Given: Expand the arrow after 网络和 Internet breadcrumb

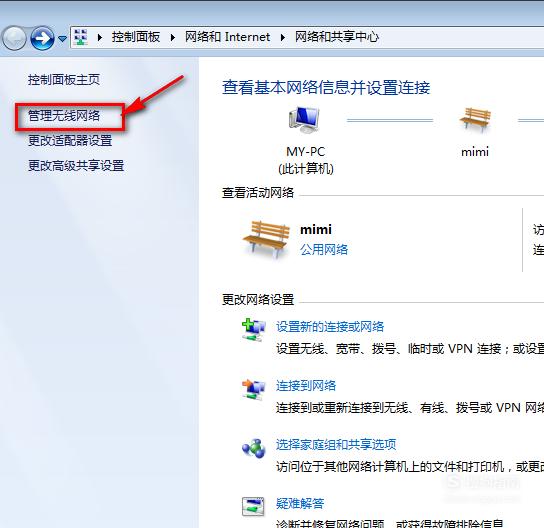Looking at the screenshot, I should pyautogui.click(x=283, y=37).
